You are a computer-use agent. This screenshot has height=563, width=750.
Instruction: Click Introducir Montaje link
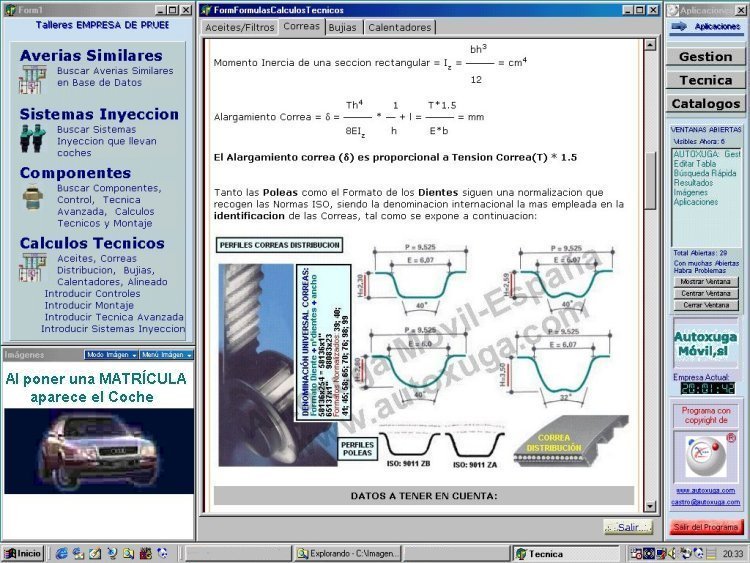tap(89, 305)
